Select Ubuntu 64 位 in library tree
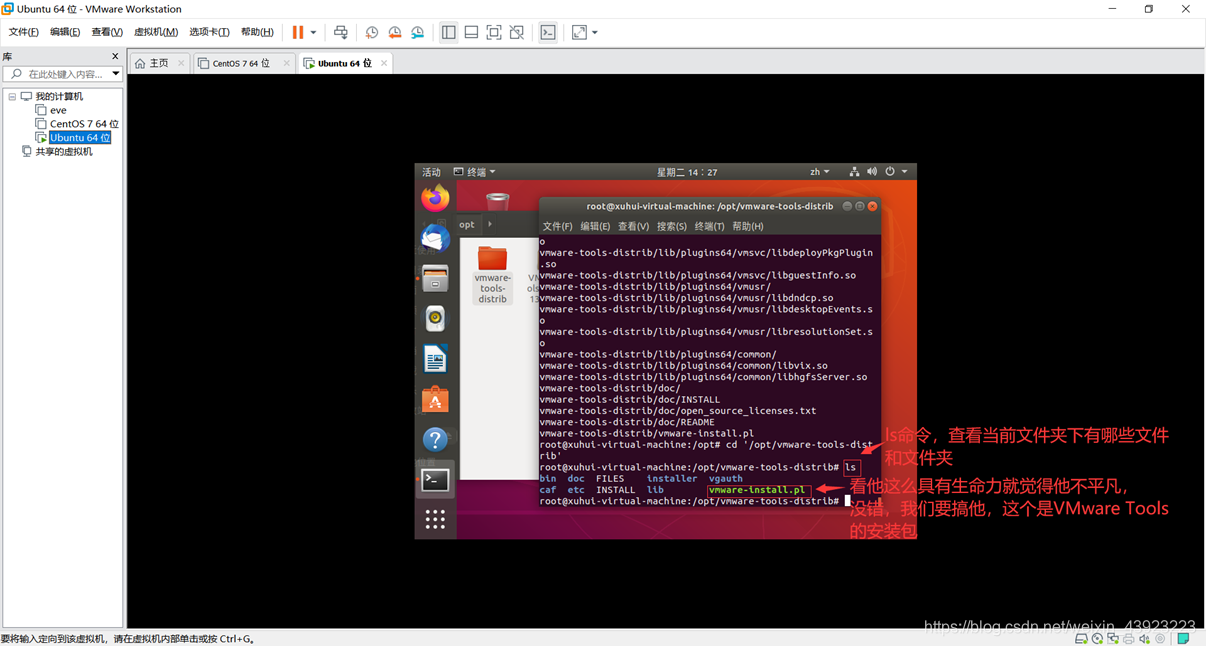 tap(80, 138)
